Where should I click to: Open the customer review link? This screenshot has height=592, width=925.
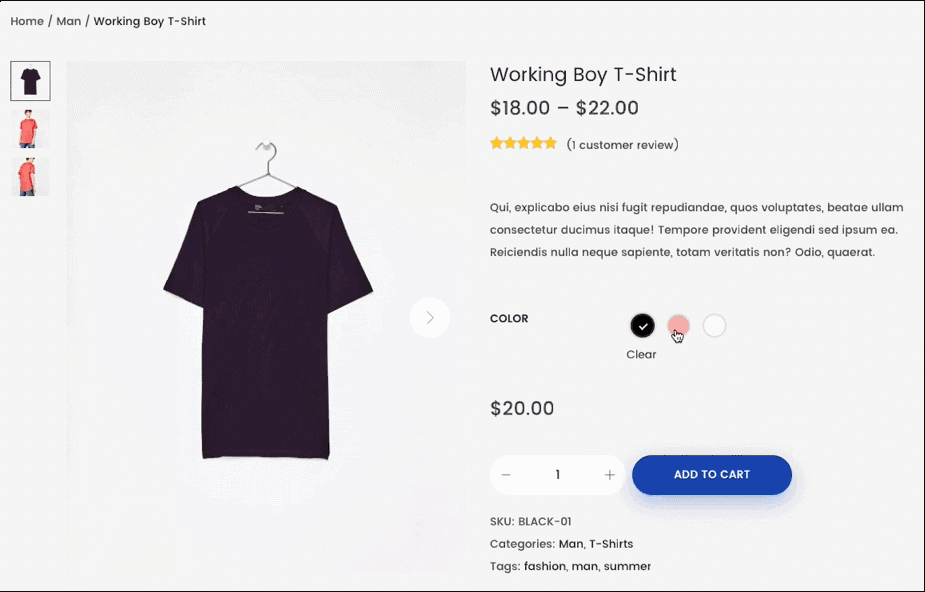[622, 145]
